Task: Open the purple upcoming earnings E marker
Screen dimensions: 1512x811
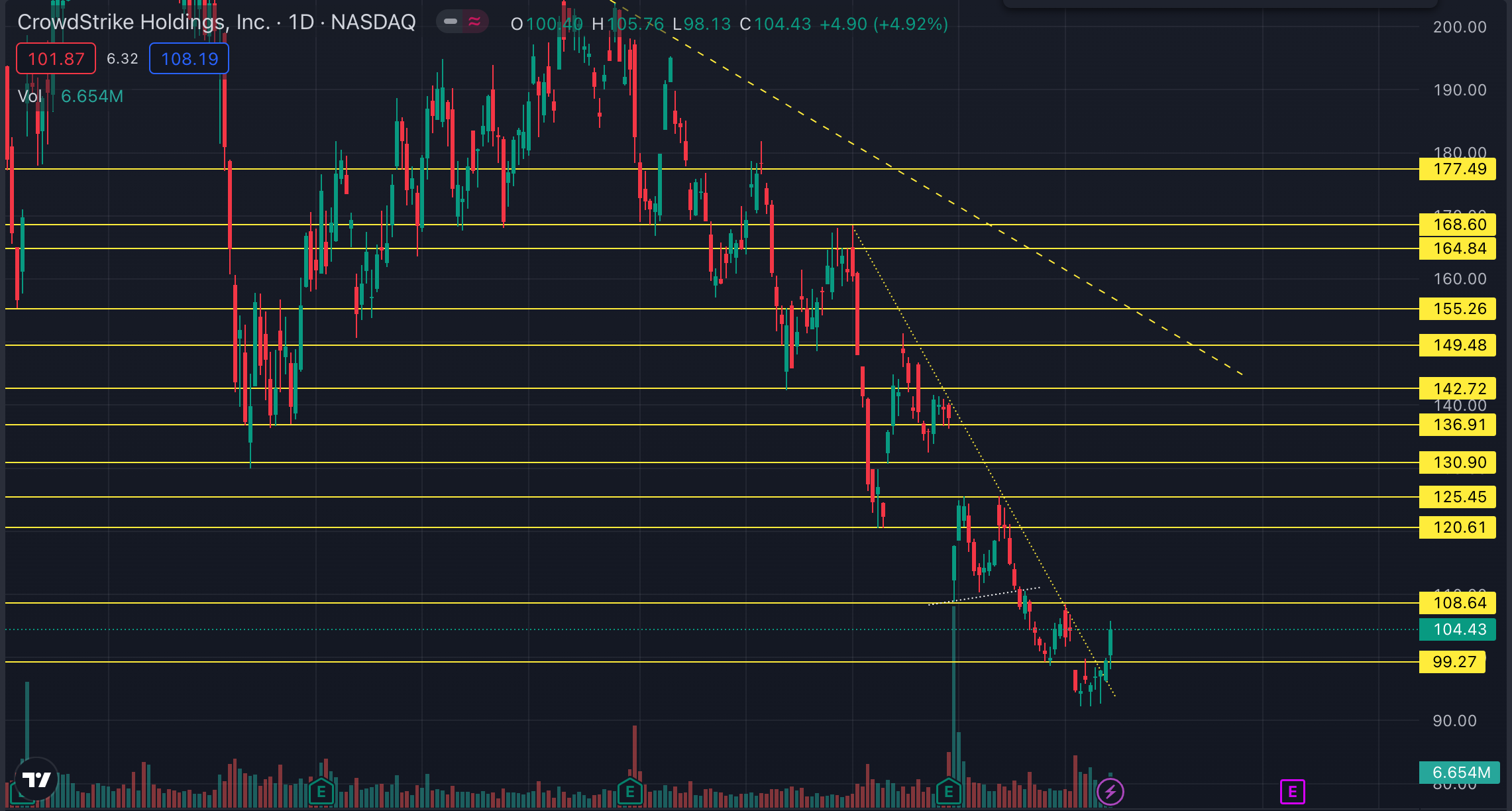Action: point(1292,791)
